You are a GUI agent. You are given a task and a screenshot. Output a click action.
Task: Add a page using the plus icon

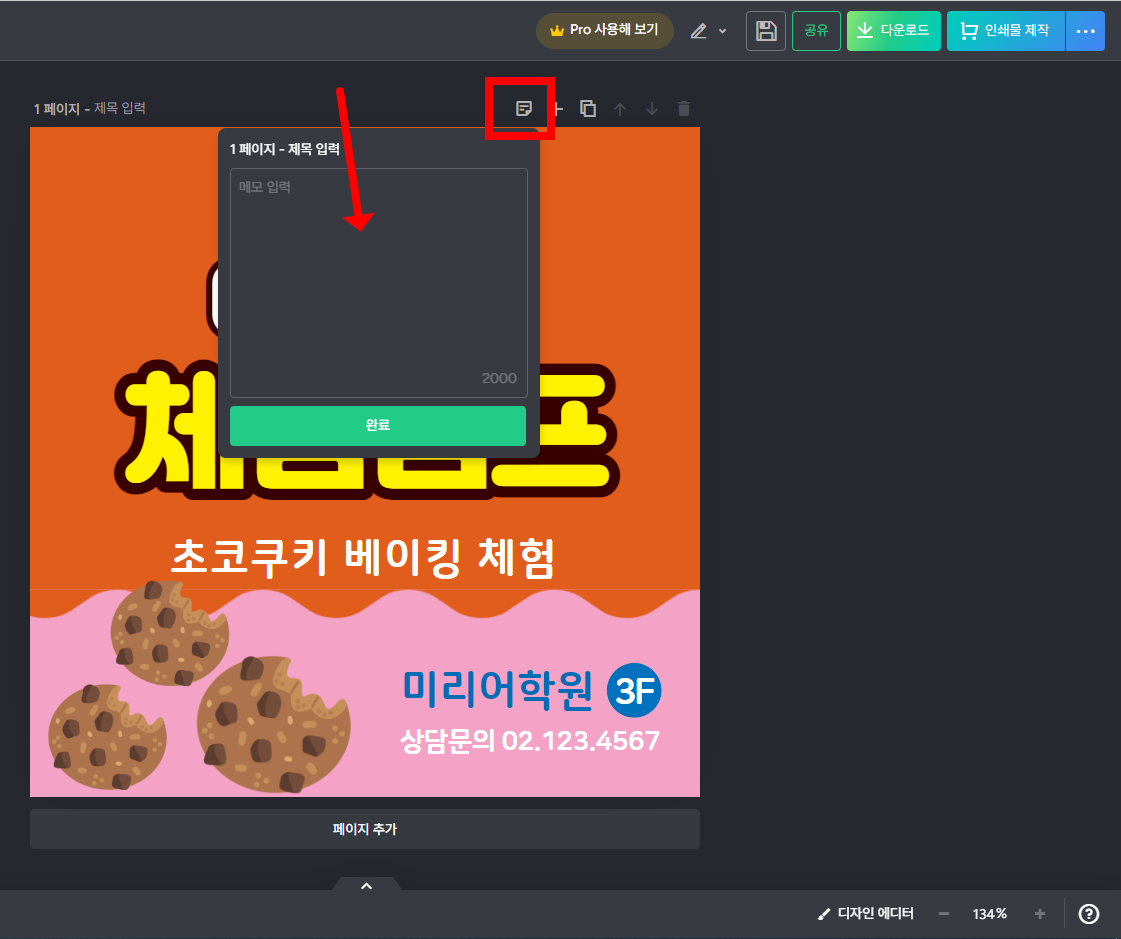pyautogui.click(x=556, y=108)
